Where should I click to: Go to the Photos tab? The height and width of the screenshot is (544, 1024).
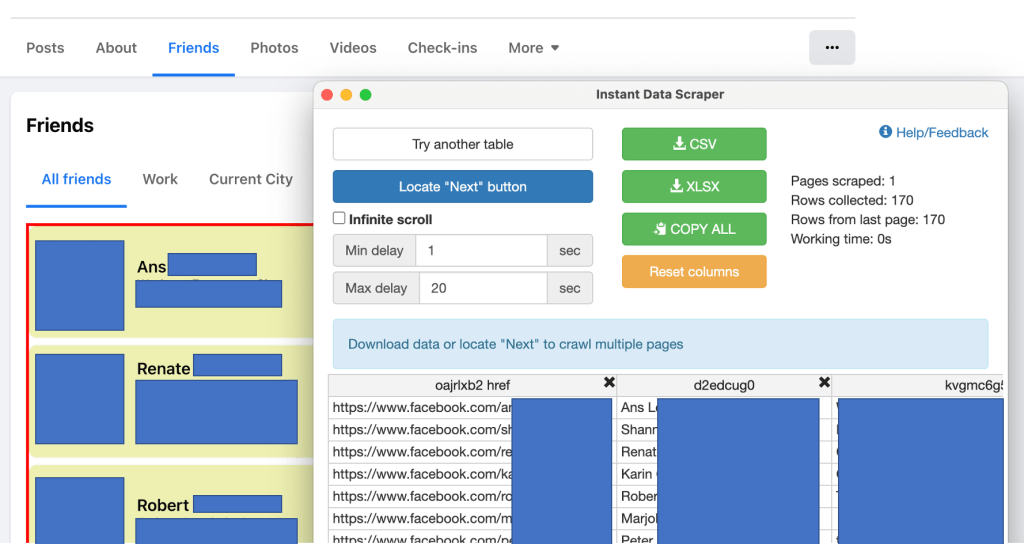(274, 48)
